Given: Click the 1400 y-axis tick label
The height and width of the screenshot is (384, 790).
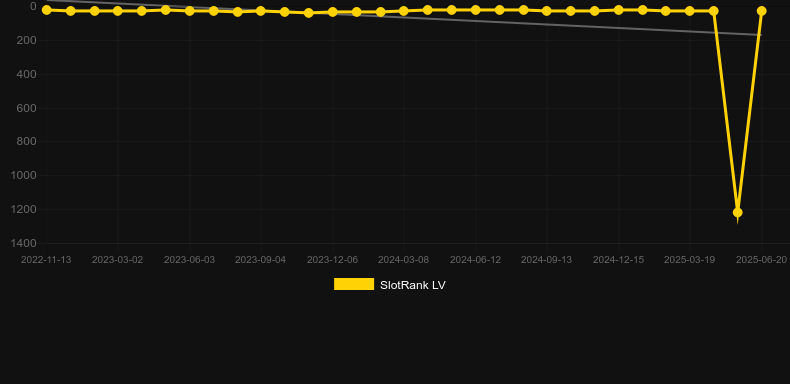Looking at the screenshot, I should click(x=26, y=243).
